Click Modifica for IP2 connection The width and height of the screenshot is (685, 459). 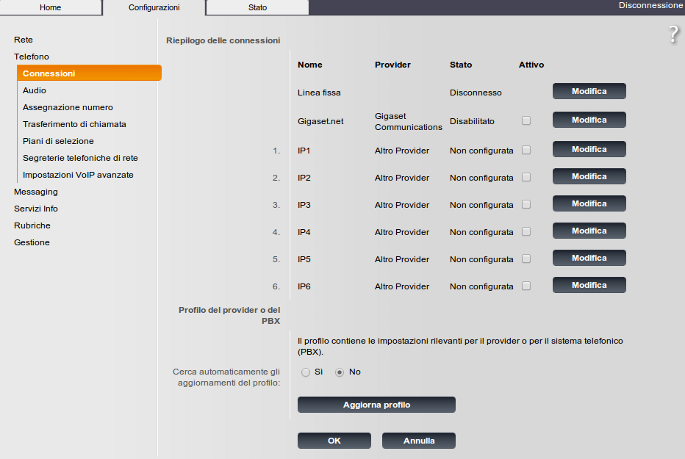coord(589,176)
